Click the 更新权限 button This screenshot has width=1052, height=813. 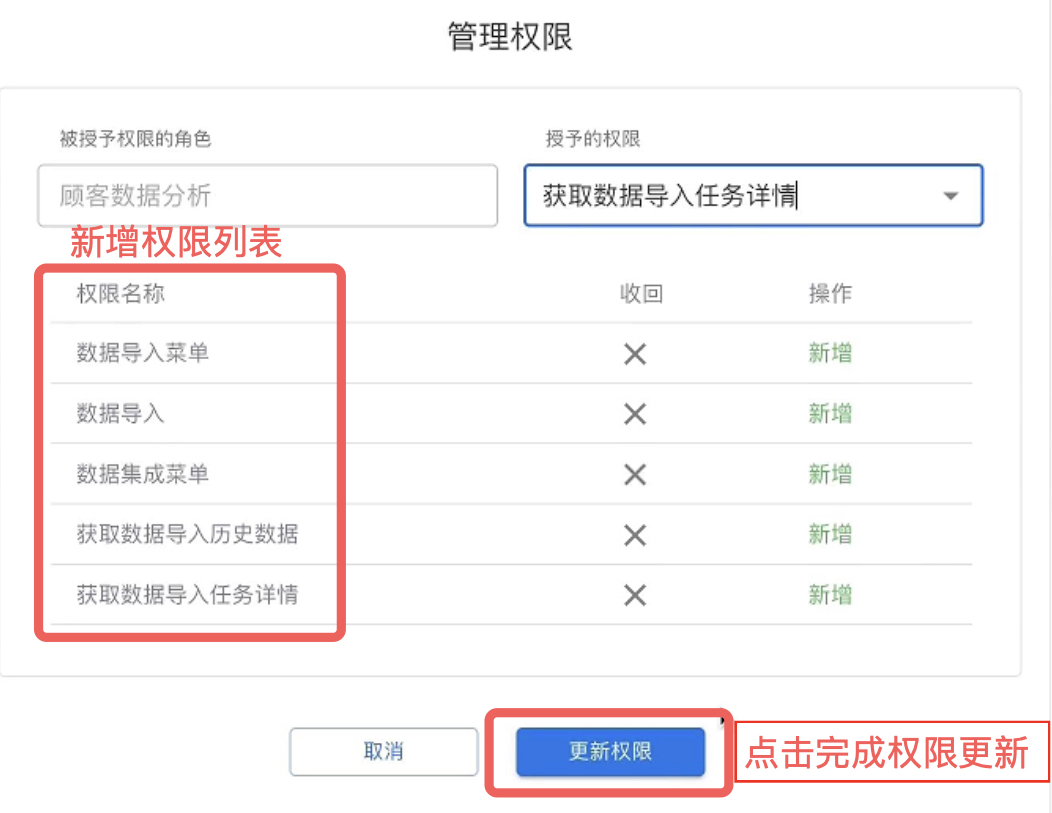[x=610, y=751]
